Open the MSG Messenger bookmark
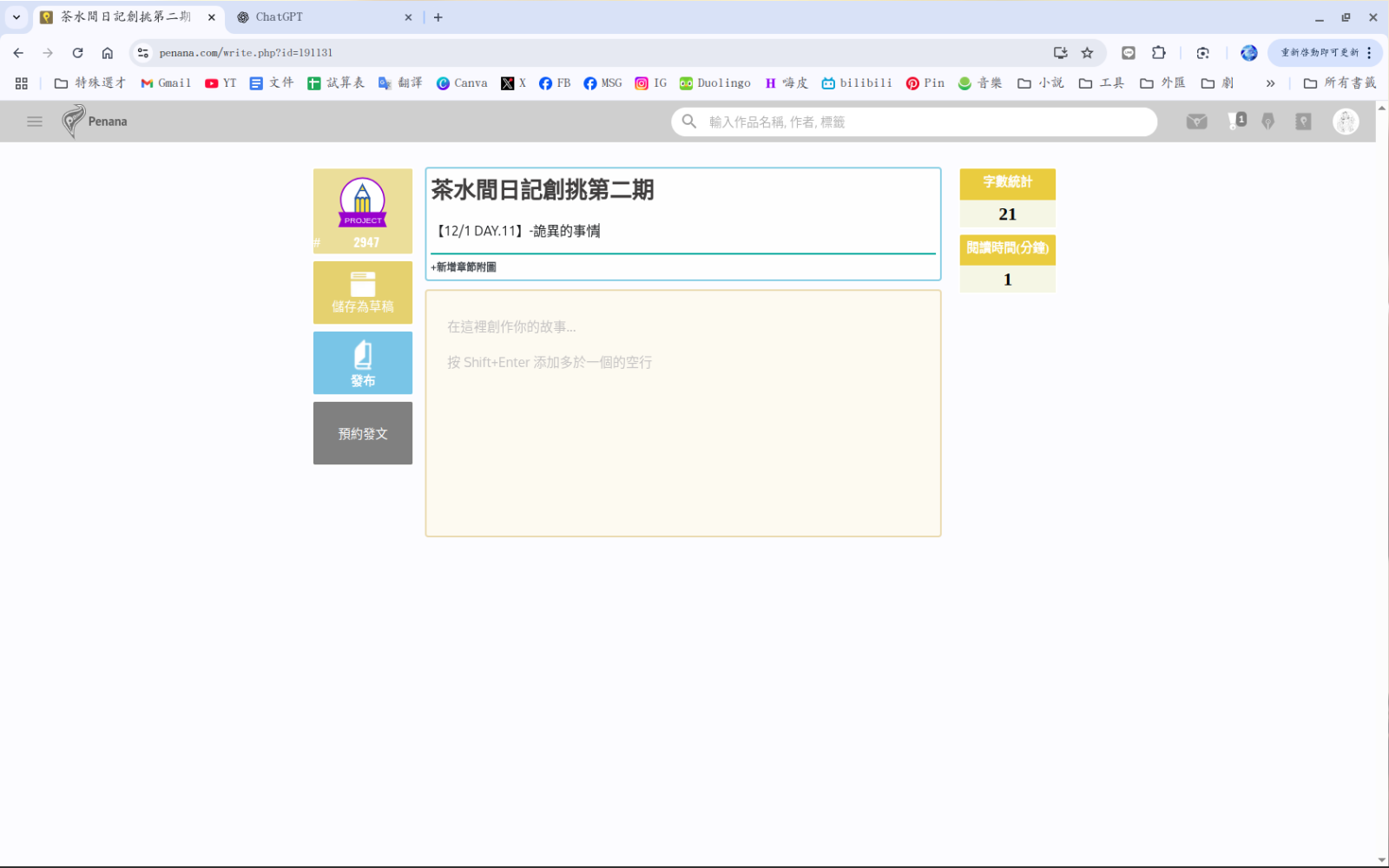 [x=602, y=83]
